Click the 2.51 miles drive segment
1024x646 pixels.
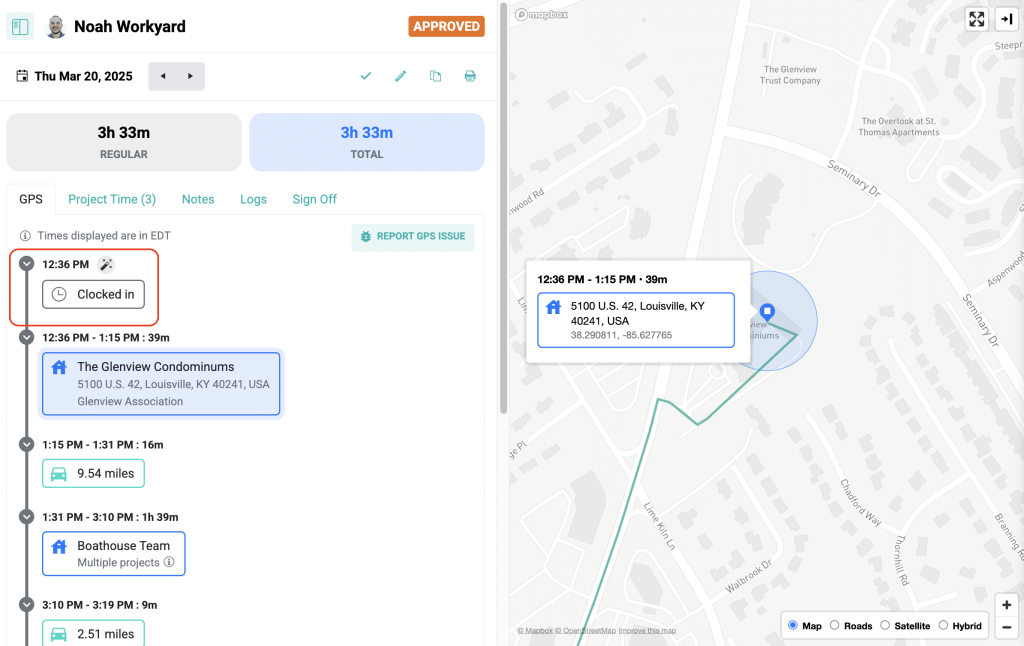pos(93,633)
